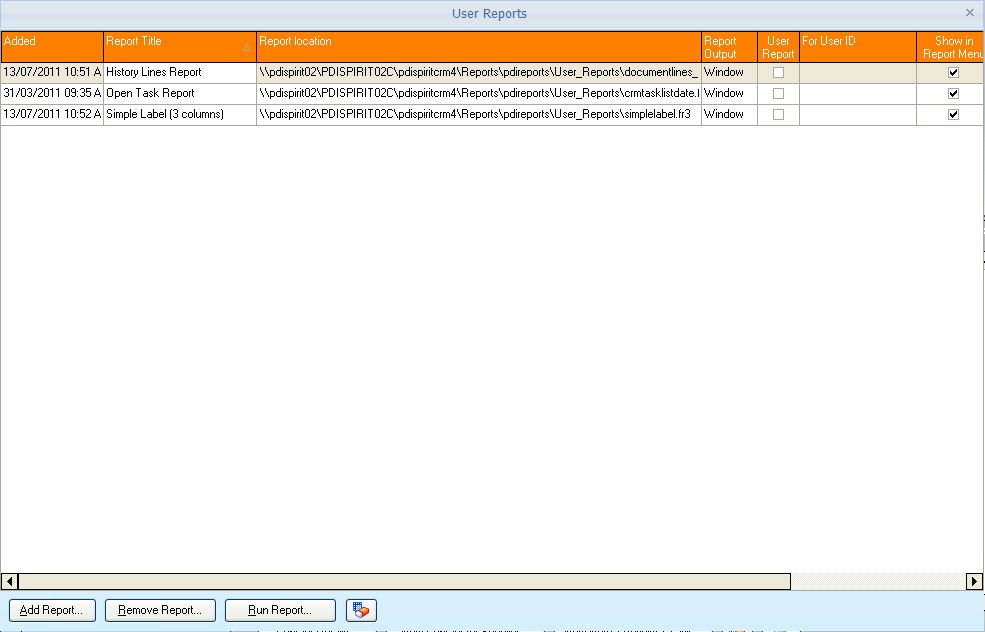The width and height of the screenshot is (985, 632).
Task: Sort reports by the Added column
Action: click(50, 46)
